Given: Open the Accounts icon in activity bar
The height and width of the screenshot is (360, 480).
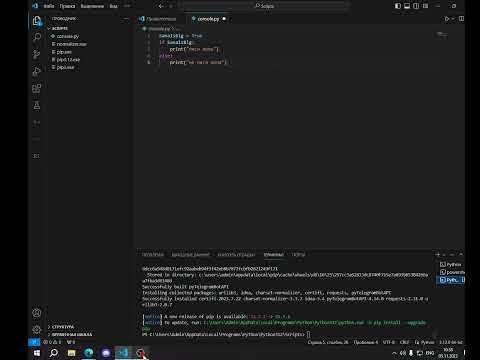Looking at the screenshot, I should click(x=37, y=313).
